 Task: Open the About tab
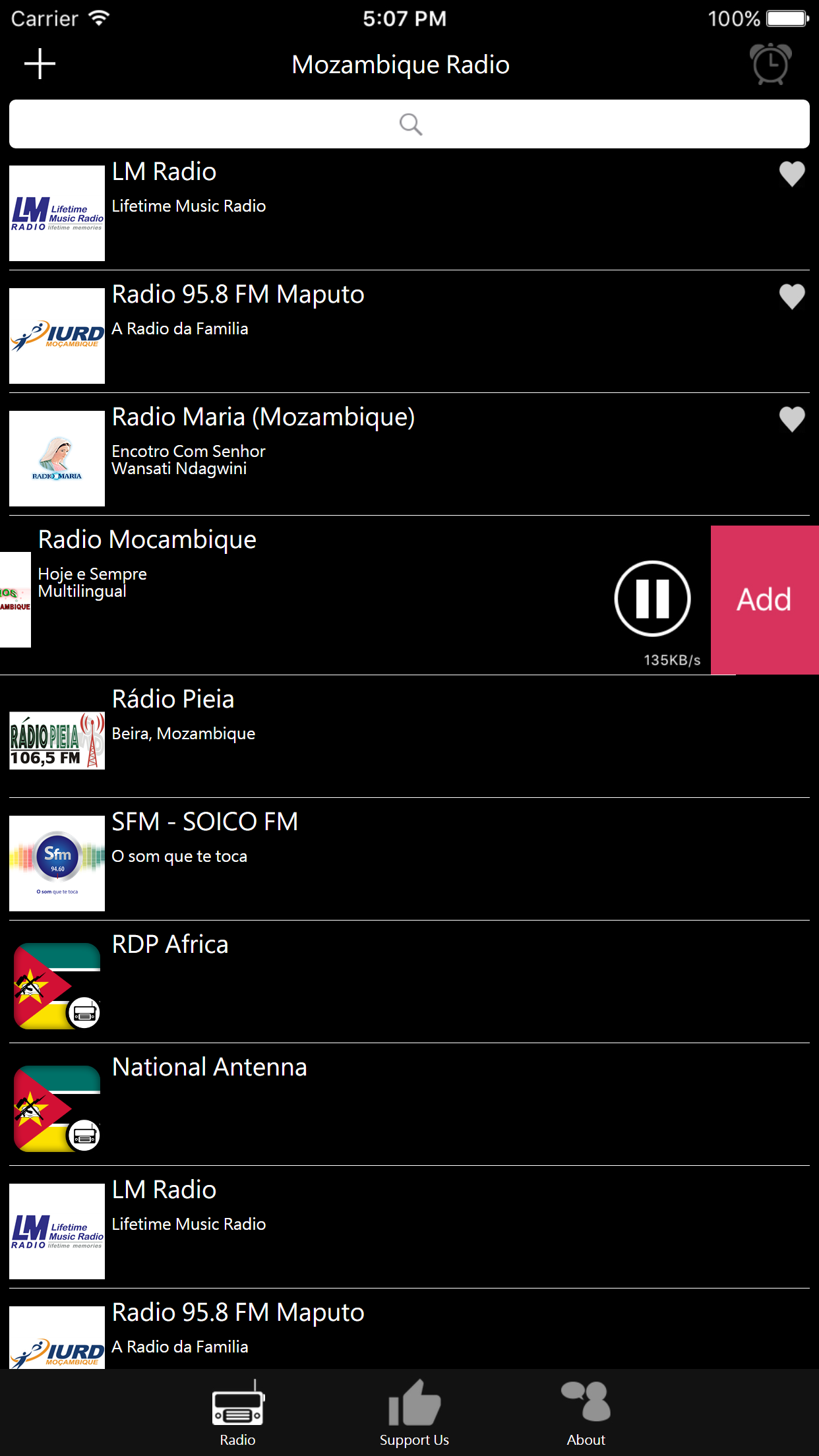[586, 1413]
